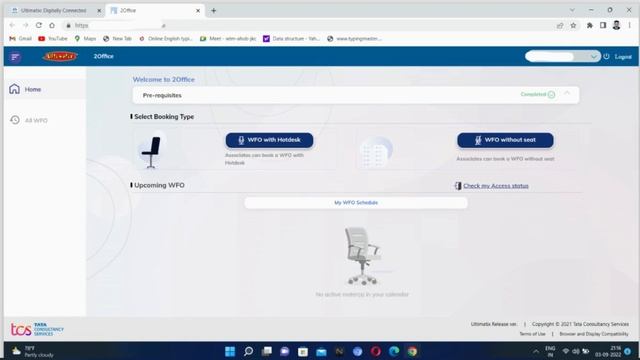Open a new browser tab

click(x=213, y=11)
